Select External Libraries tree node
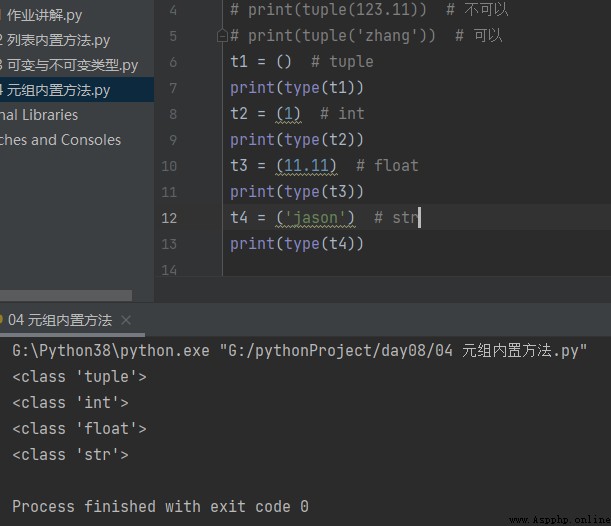 (39, 115)
